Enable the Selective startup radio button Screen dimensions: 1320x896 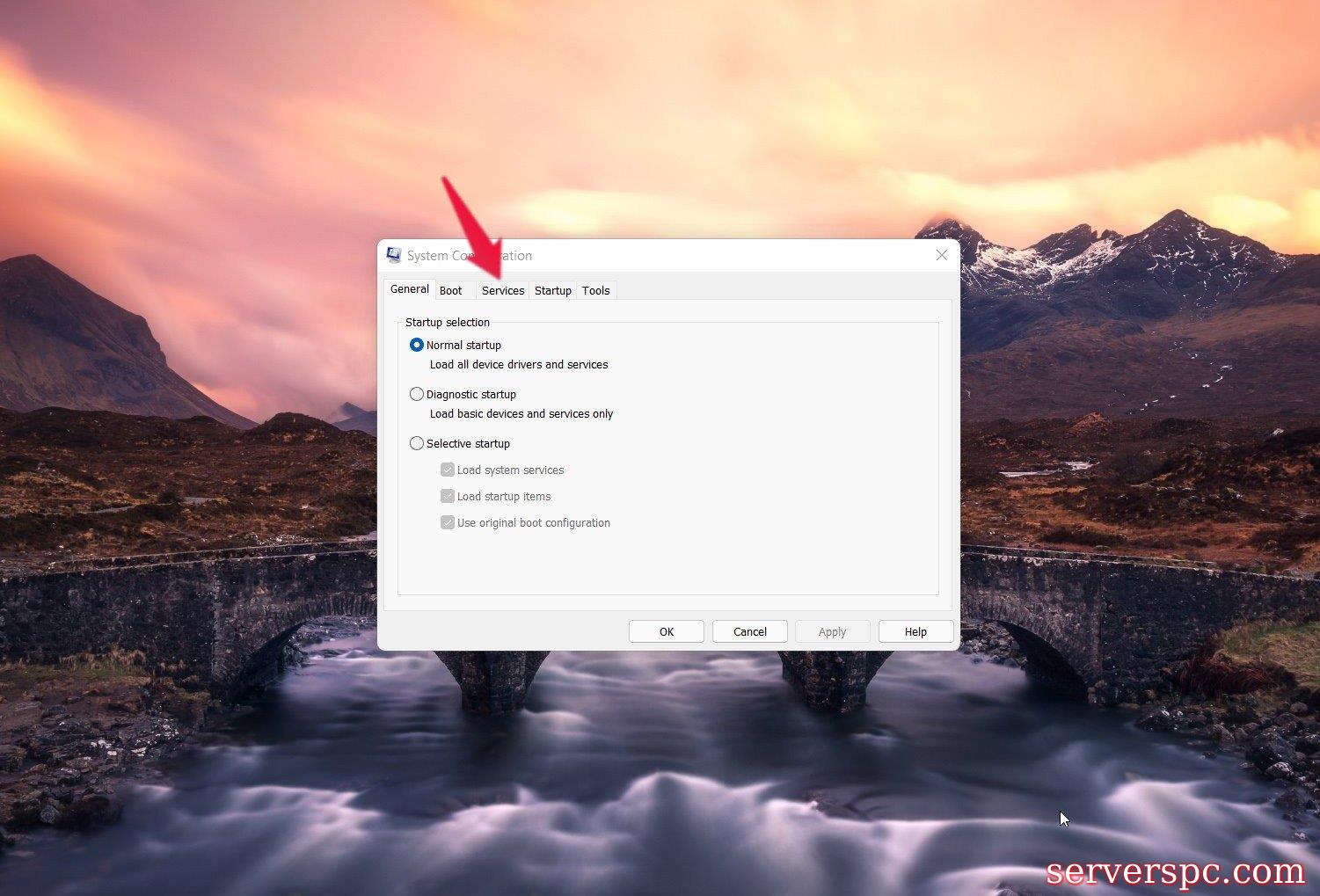click(417, 443)
